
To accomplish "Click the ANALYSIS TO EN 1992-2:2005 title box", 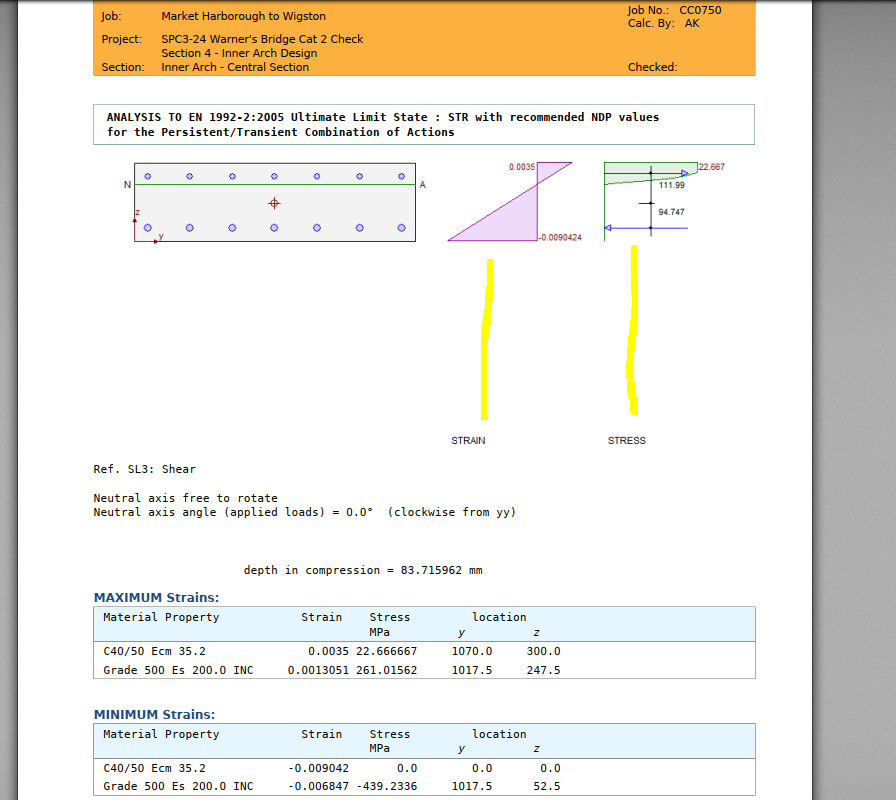I will coord(423,124).
